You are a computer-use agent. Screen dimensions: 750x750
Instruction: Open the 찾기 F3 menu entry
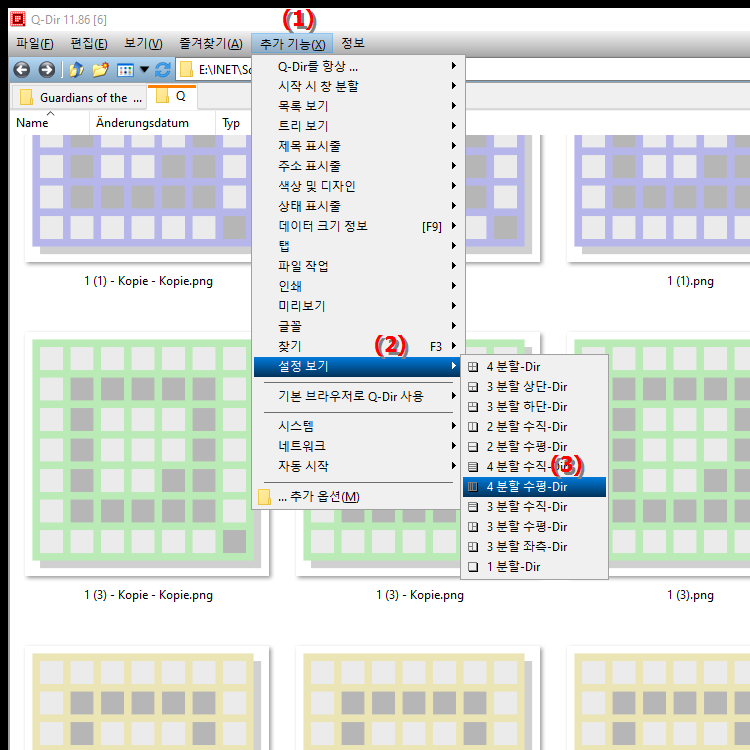tap(358, 346)
